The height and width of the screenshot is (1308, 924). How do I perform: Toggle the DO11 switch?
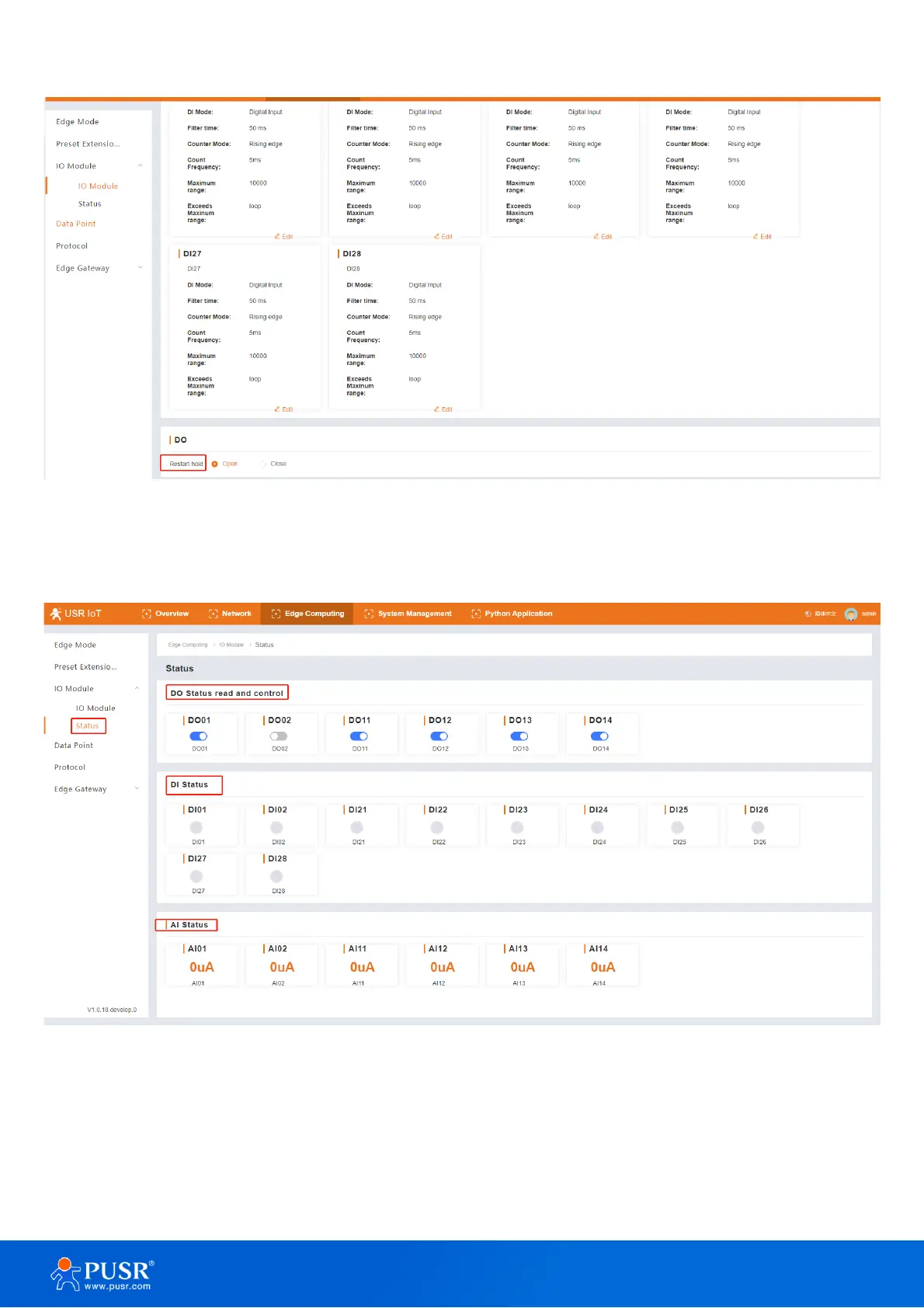359,736
